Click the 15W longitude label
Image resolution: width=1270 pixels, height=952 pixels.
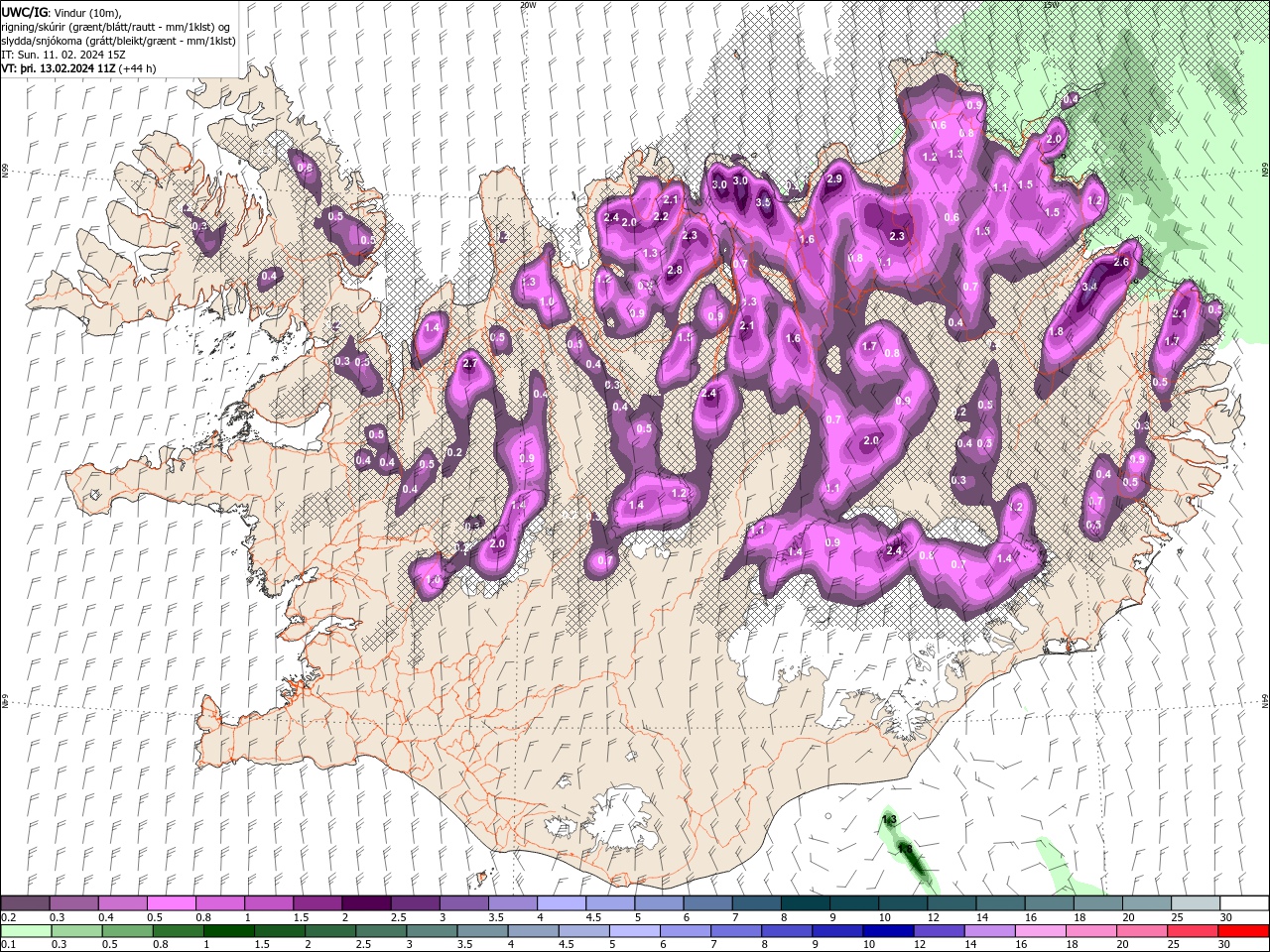point(1051,5)
